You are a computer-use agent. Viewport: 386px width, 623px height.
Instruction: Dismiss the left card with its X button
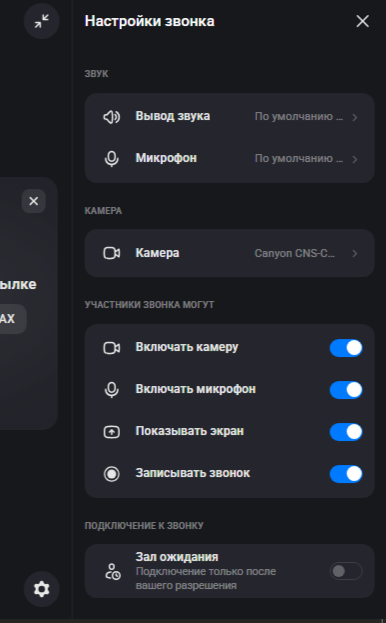[x=34, y=201]
